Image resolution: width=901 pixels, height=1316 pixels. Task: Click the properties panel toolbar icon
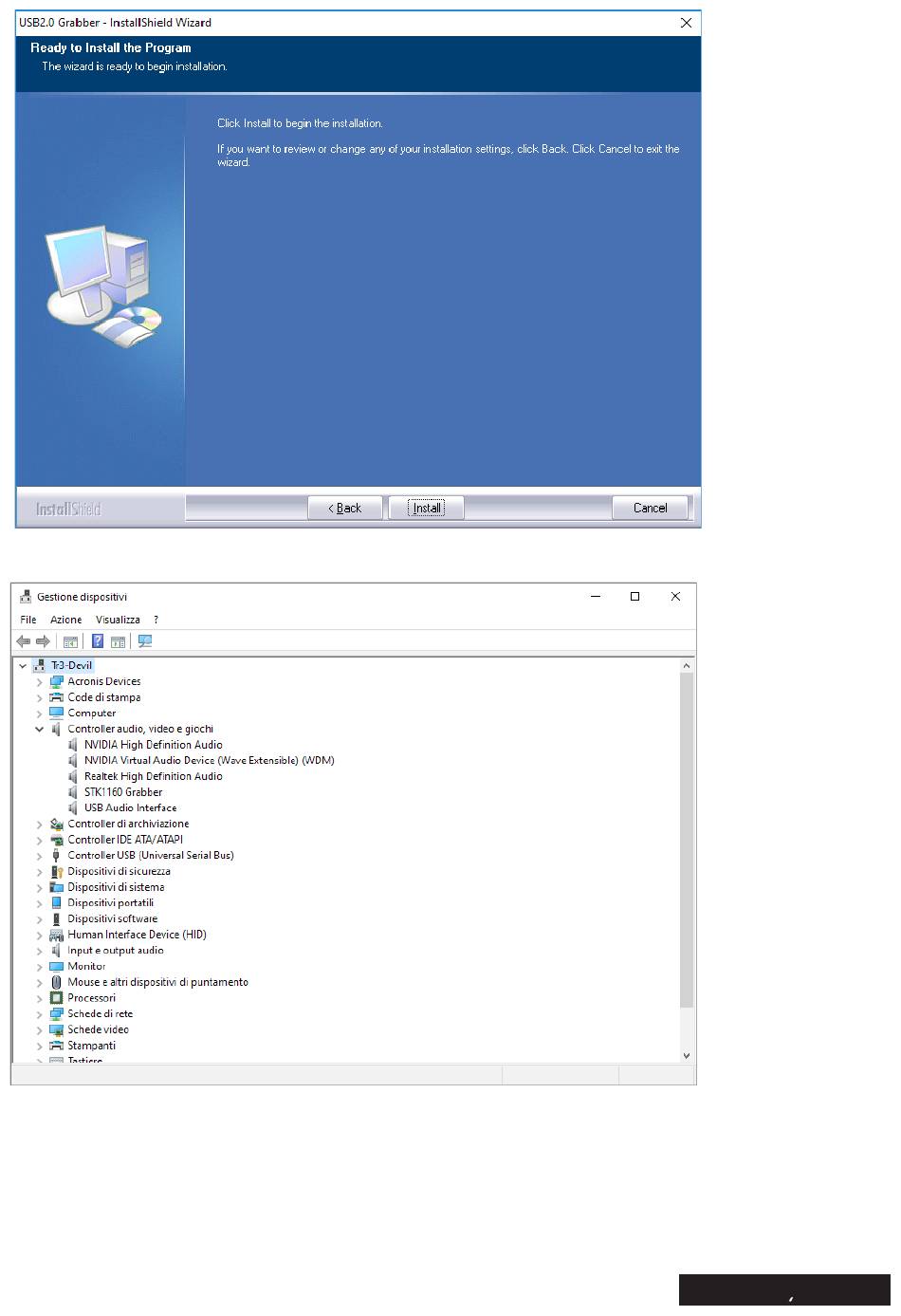click(x=118, y=641)
